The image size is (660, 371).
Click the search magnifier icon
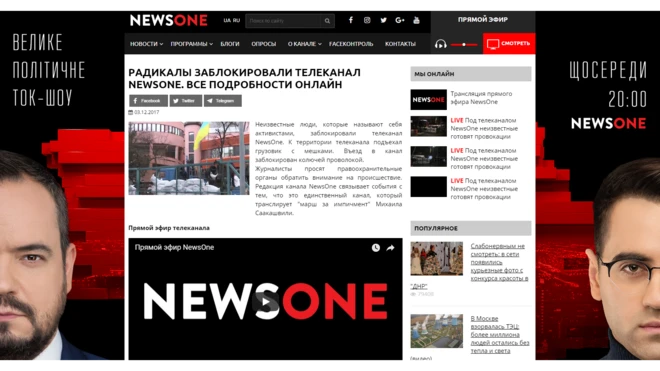click(327, 21)
